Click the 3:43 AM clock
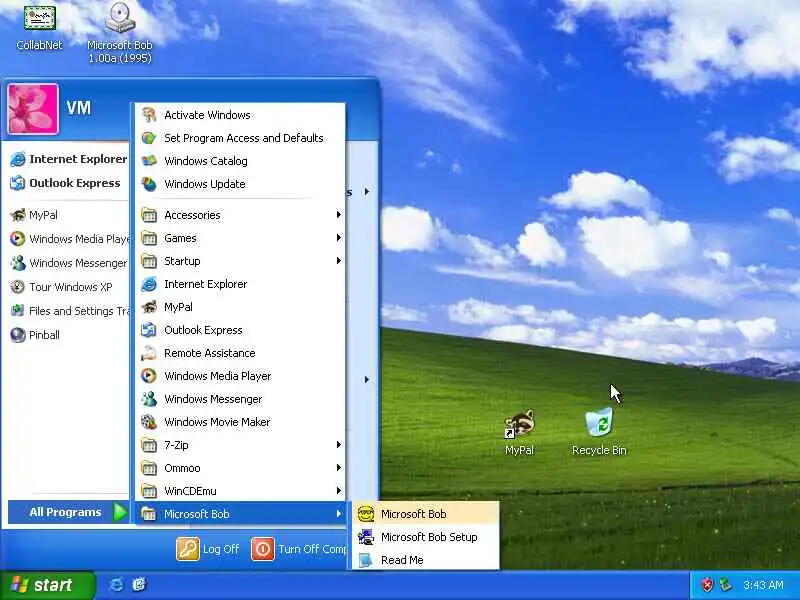Viewport: 800px width, 600px height. pyautogui.click(x=763, y=585)
